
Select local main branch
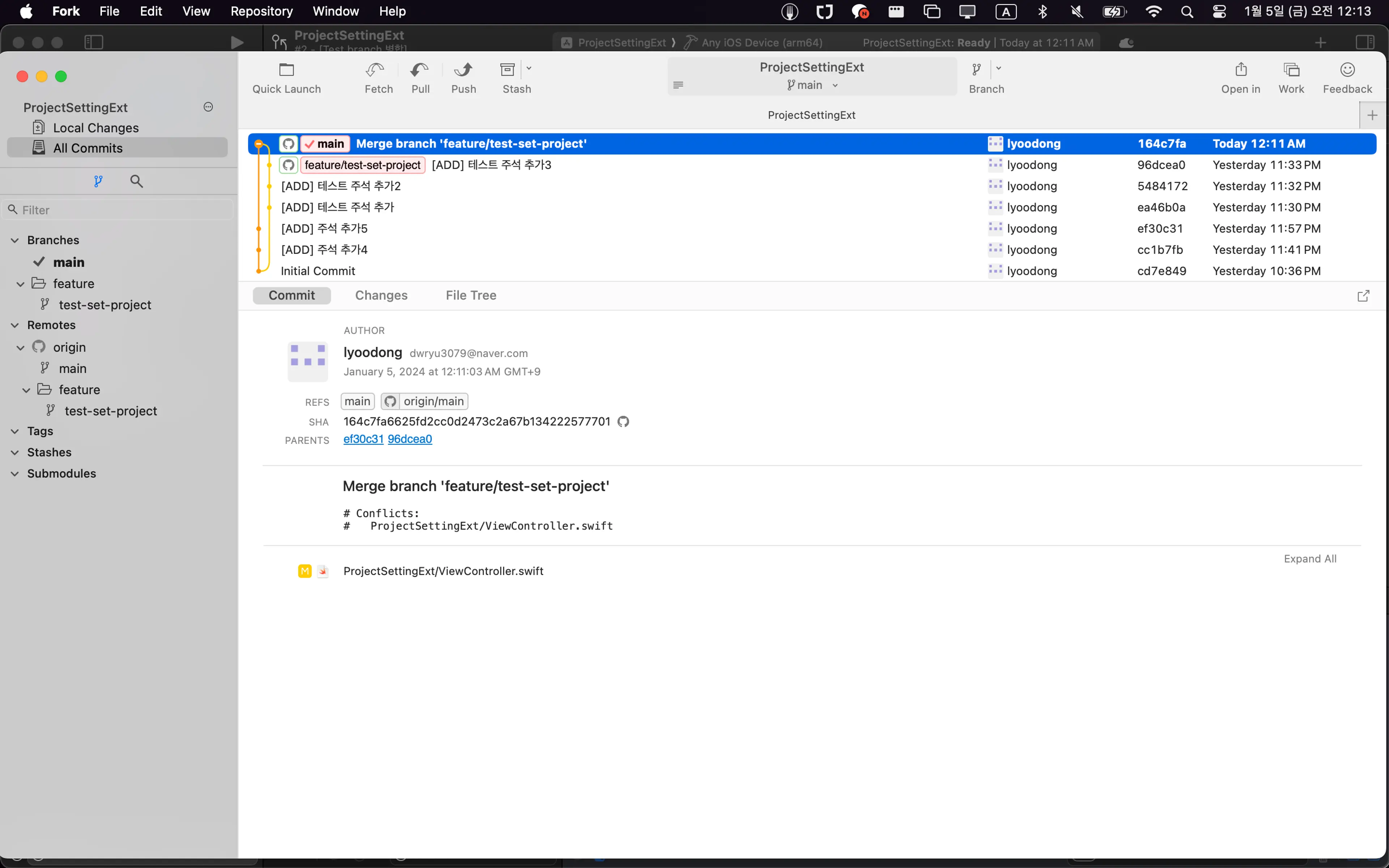[x=69, y=262]
